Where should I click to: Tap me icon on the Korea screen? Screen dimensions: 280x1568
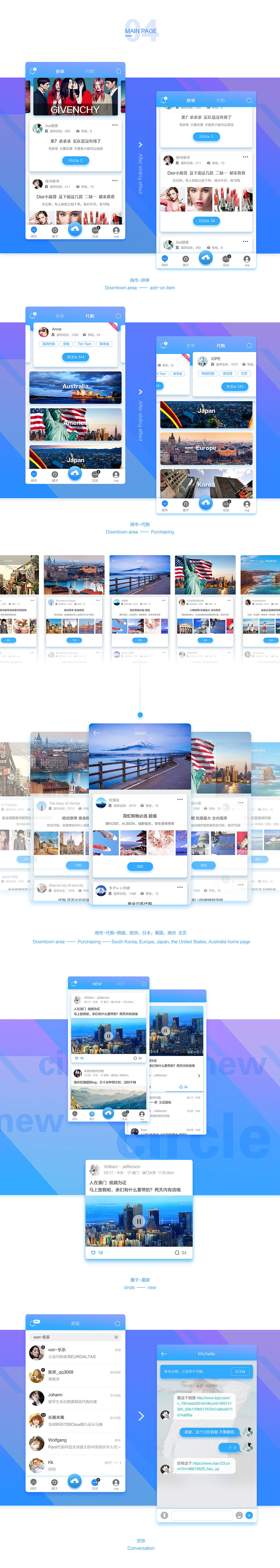[x=247, y=506]
